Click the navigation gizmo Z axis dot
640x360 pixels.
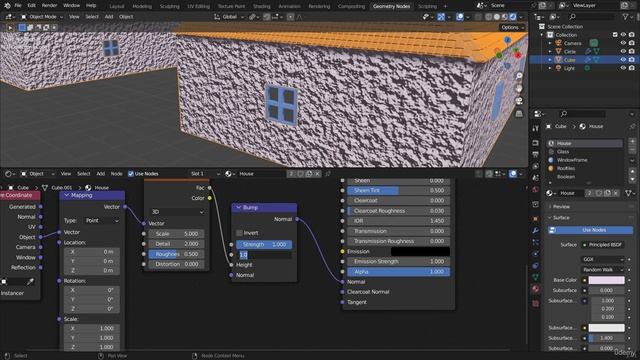(x=507, y=40)
